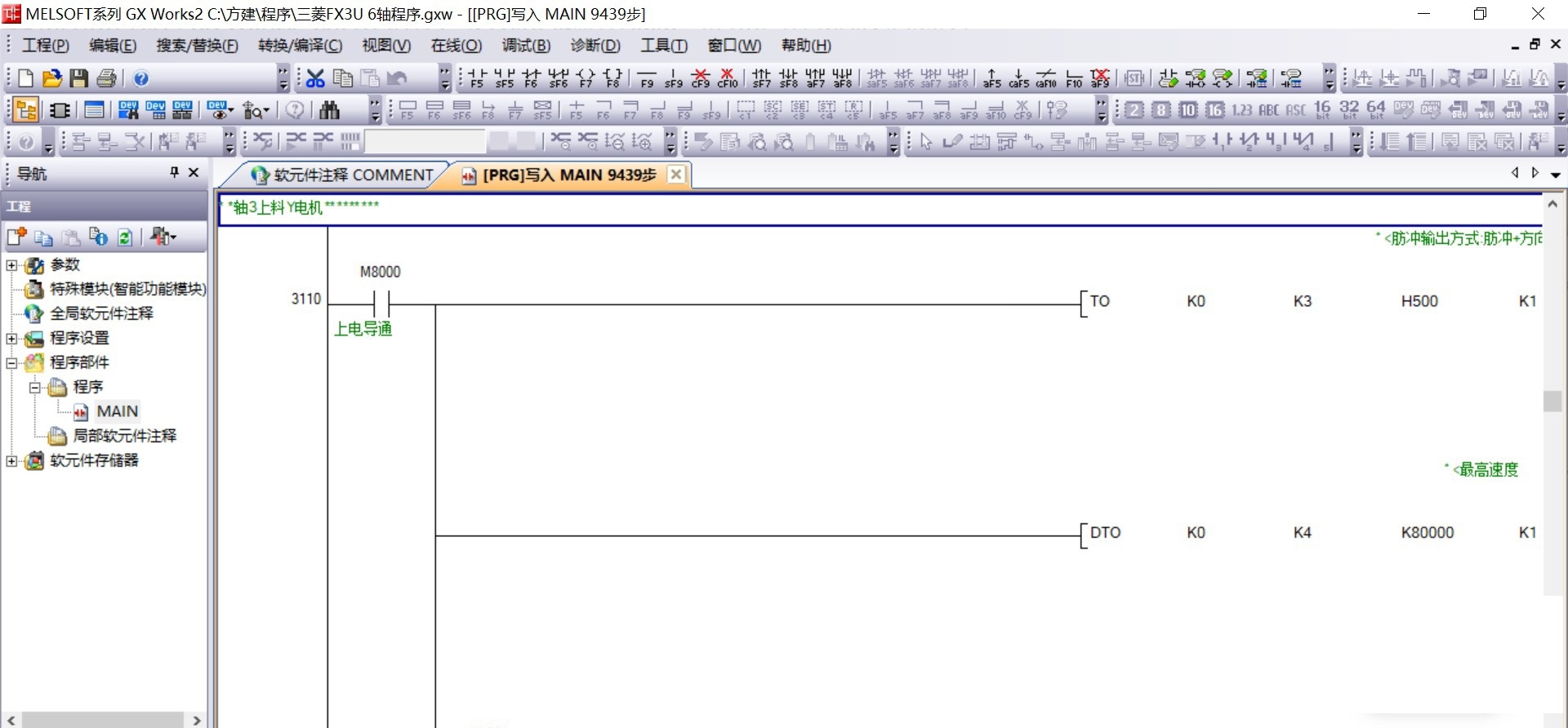Switch to the 软元件注释 COMMENT tab
Viewport: 1568px width, 728px height.
(342, 175)
